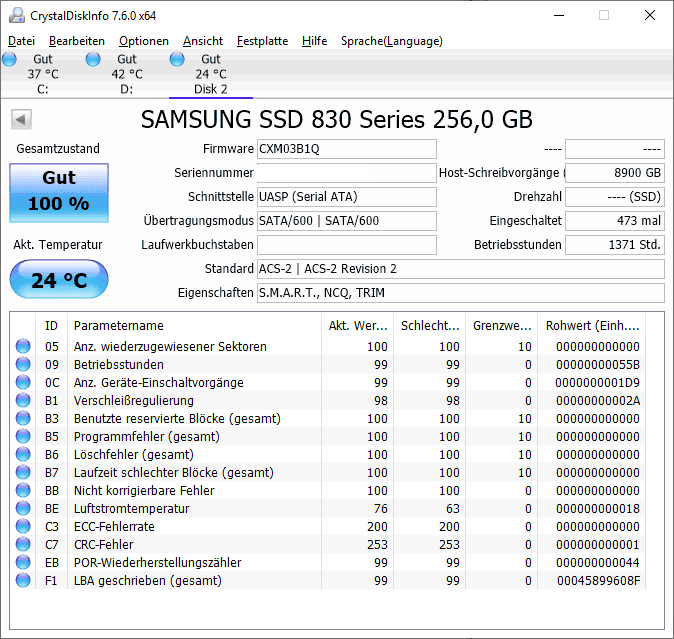Select 'Verschleißregulierung' row text

pos(134,401)
